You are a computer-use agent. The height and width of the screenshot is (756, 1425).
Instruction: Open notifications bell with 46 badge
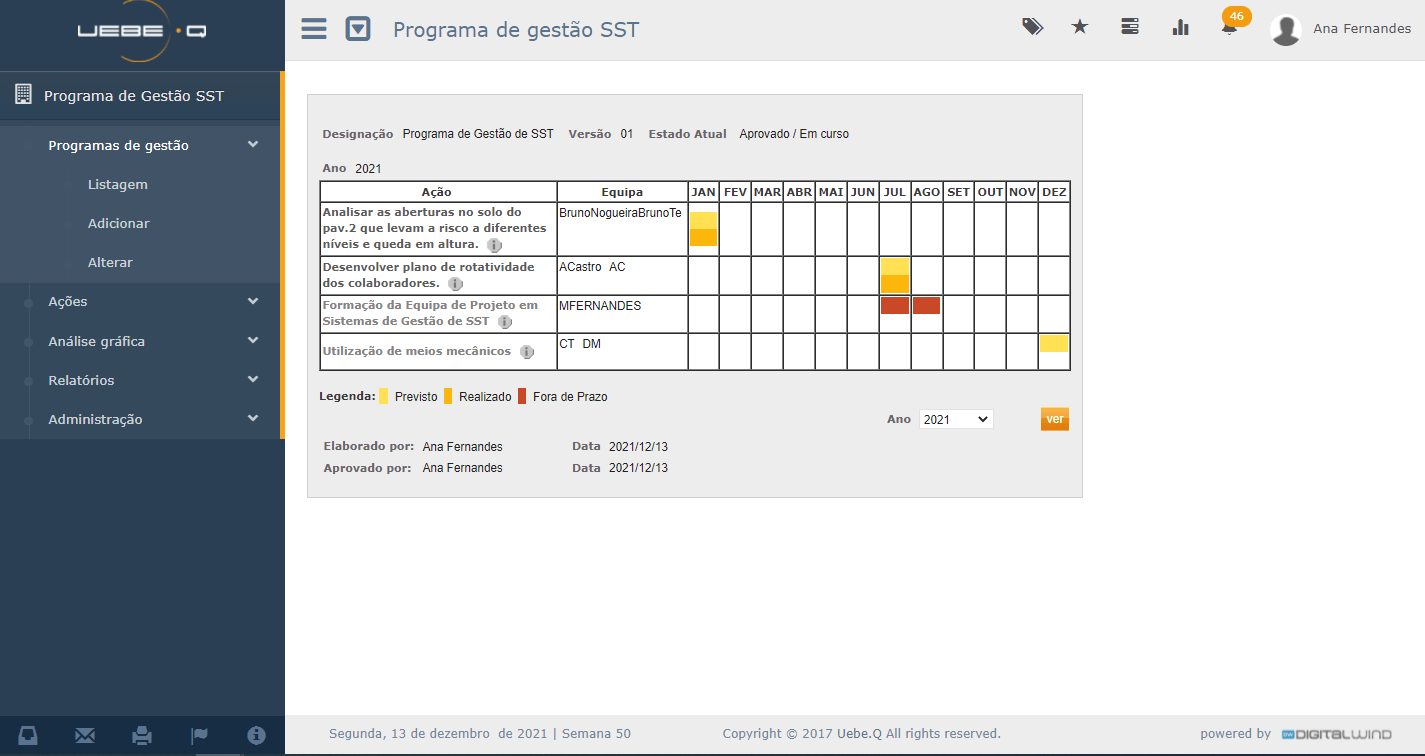1230,27
